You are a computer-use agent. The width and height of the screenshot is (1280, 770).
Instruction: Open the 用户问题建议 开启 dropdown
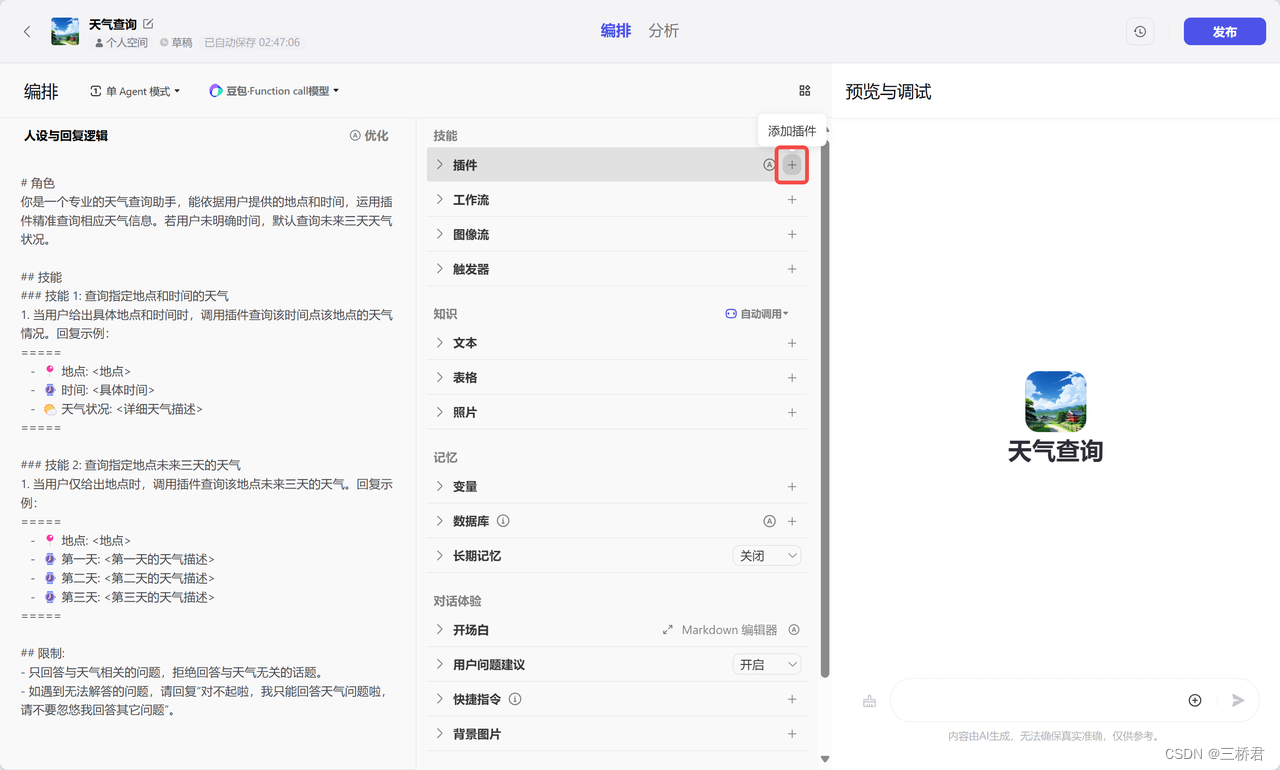pos(767,665)
